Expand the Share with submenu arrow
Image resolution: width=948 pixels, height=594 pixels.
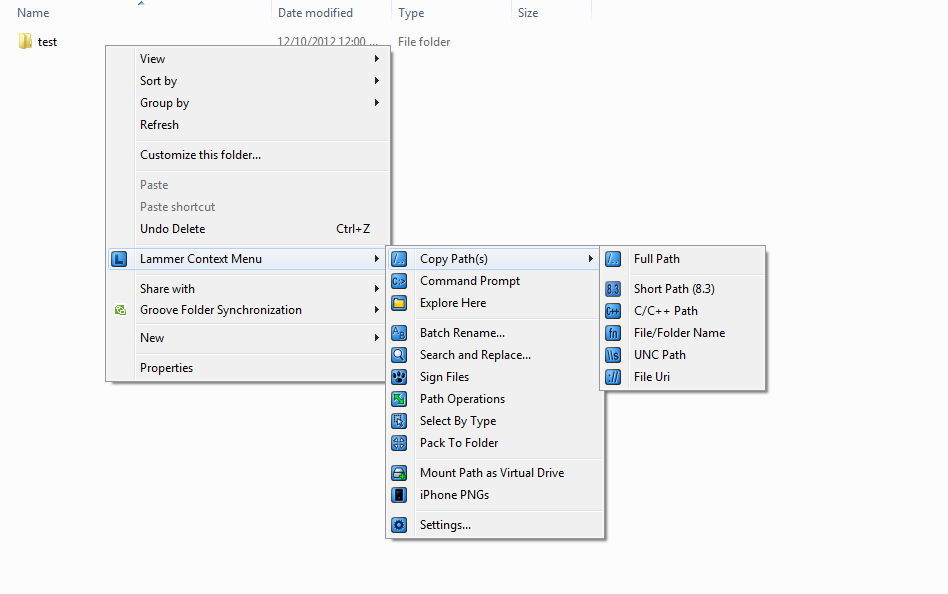(377, 289)
